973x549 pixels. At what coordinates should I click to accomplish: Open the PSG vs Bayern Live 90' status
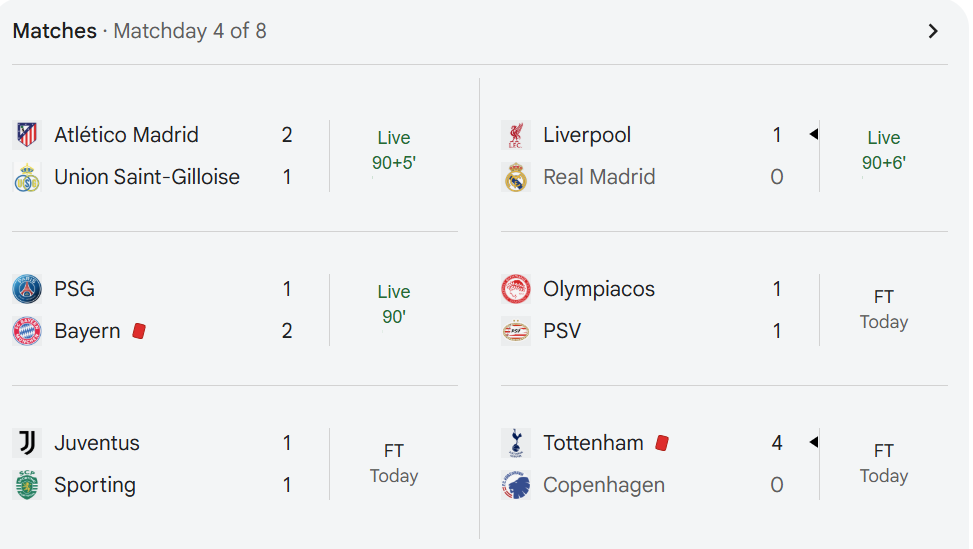[394, 304]
